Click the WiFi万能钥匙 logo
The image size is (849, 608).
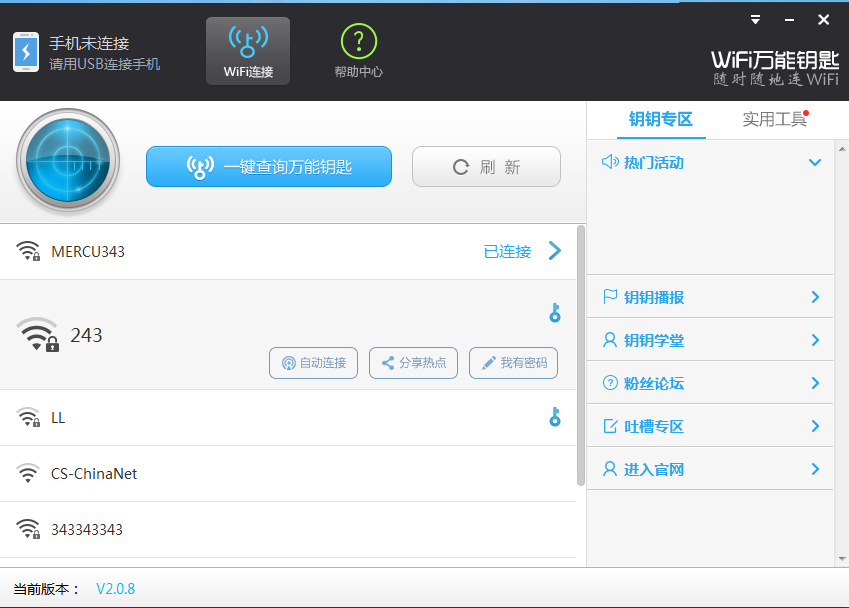[x=775, y=68]
